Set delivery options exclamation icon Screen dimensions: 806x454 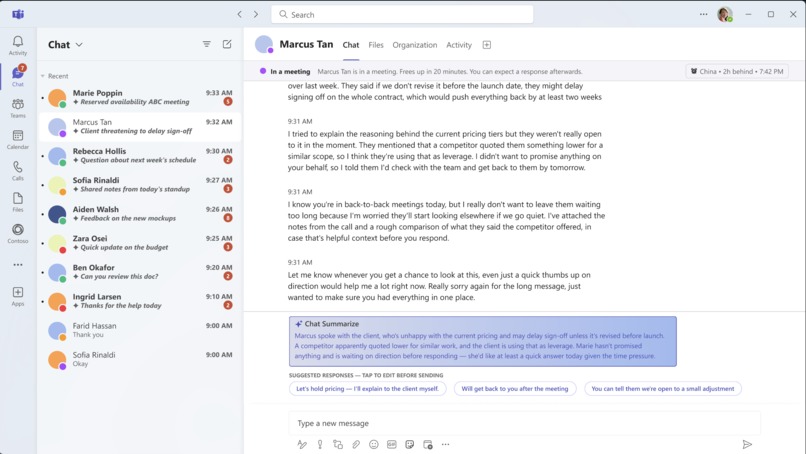coord(320,444)
